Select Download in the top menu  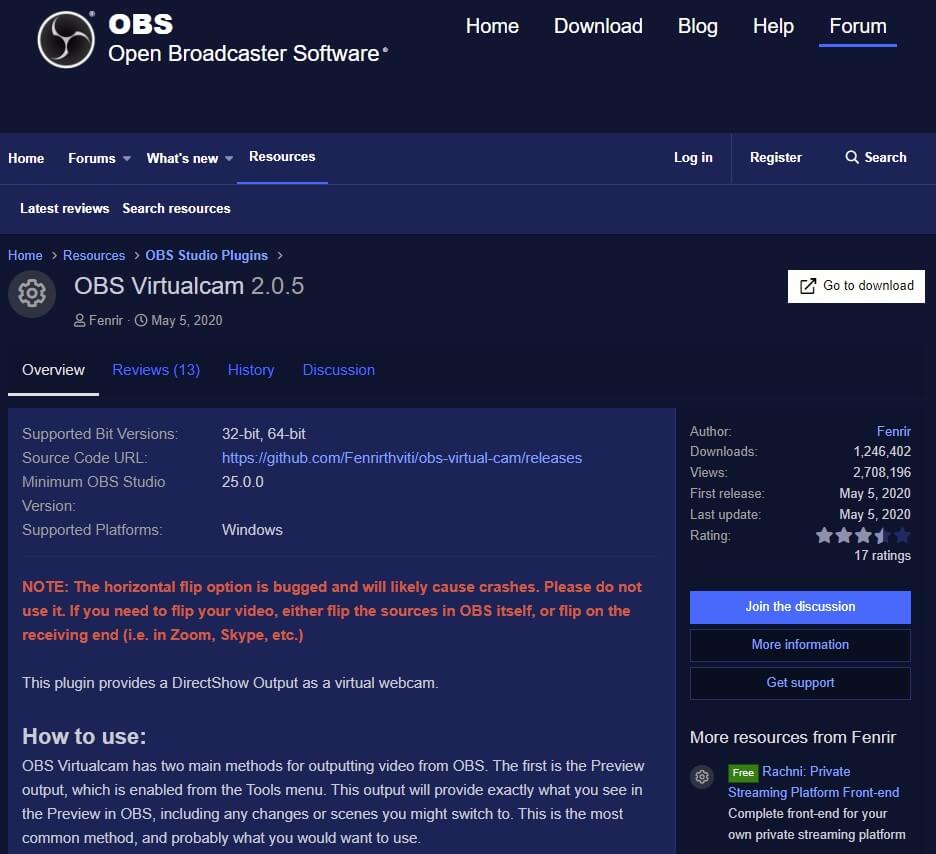(598, 27)
